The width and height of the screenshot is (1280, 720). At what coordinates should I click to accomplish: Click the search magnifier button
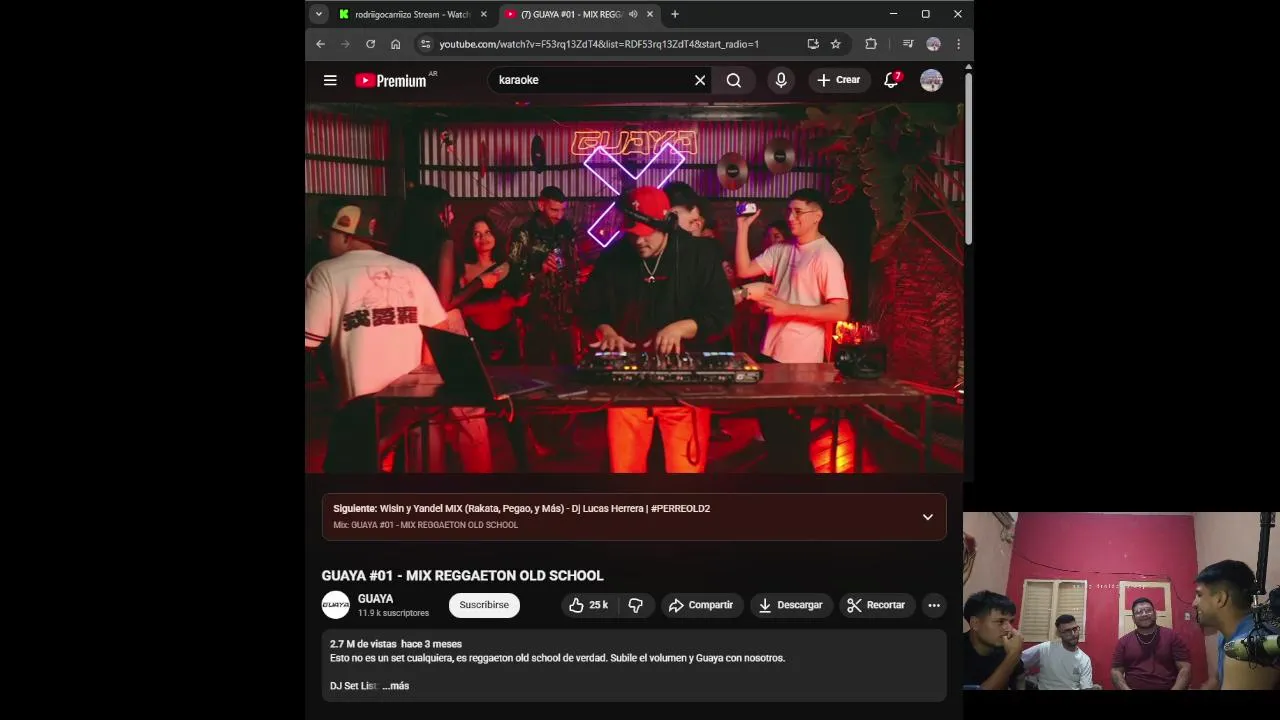[734, 80]
